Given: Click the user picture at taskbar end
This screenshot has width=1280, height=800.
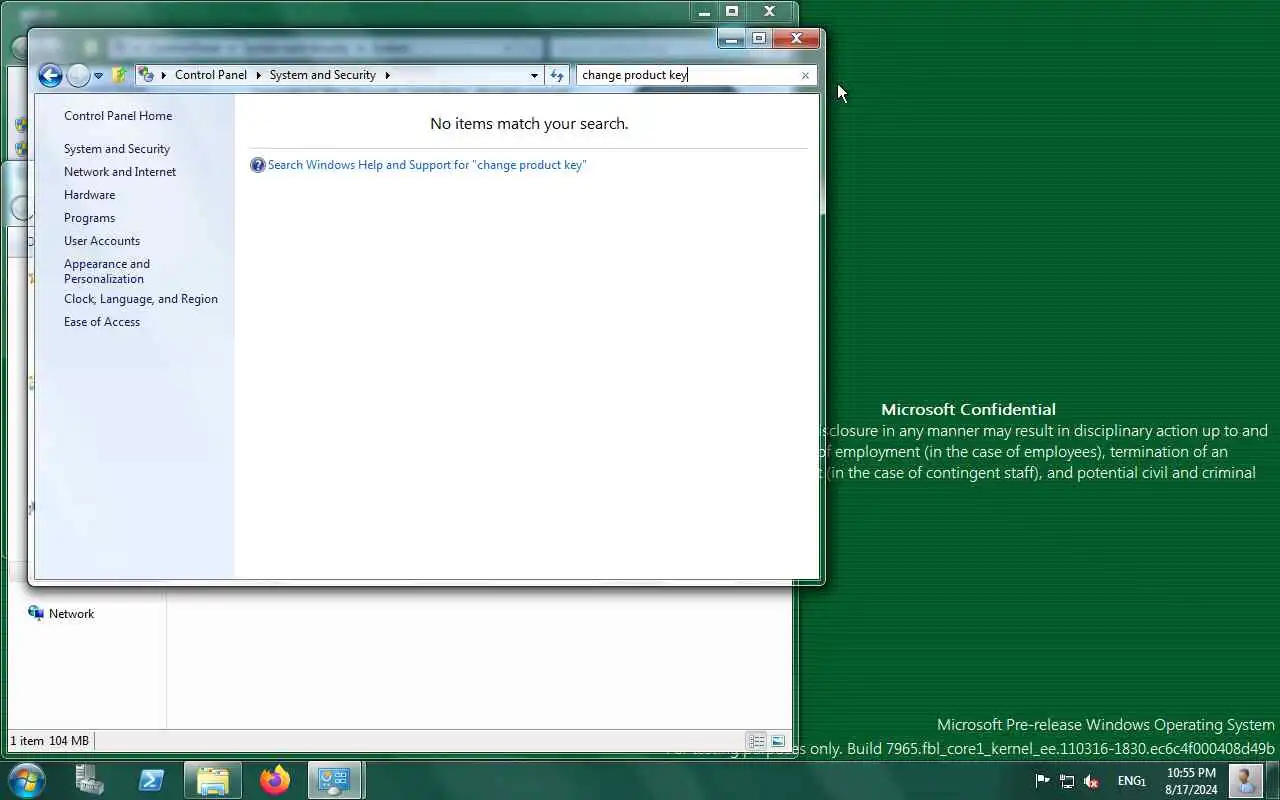Looking at the screenshot, I should (x=1245, y=780).
